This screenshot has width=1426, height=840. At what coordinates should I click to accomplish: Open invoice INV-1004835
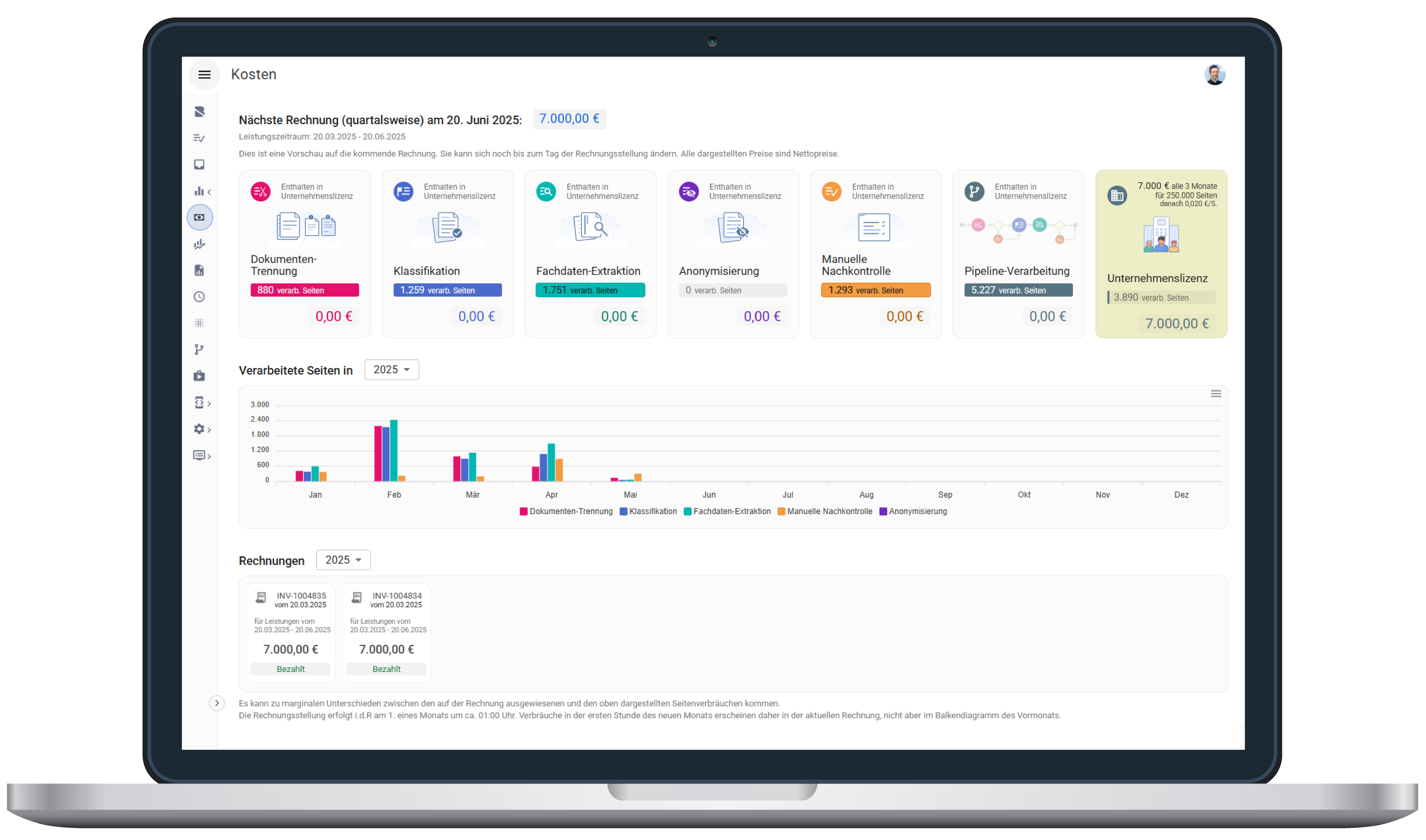[x=291, y=632]
